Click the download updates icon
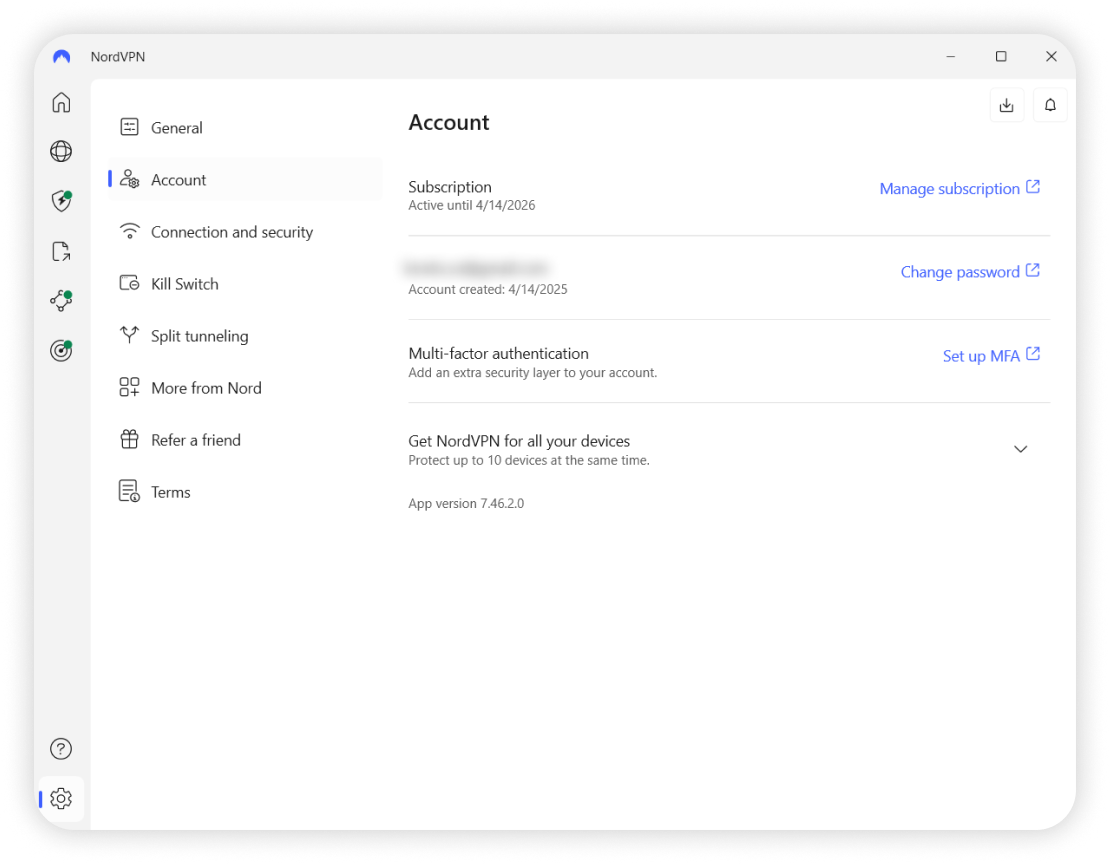This screenshot has width=1110, height=864. [x=1006, y=105]
